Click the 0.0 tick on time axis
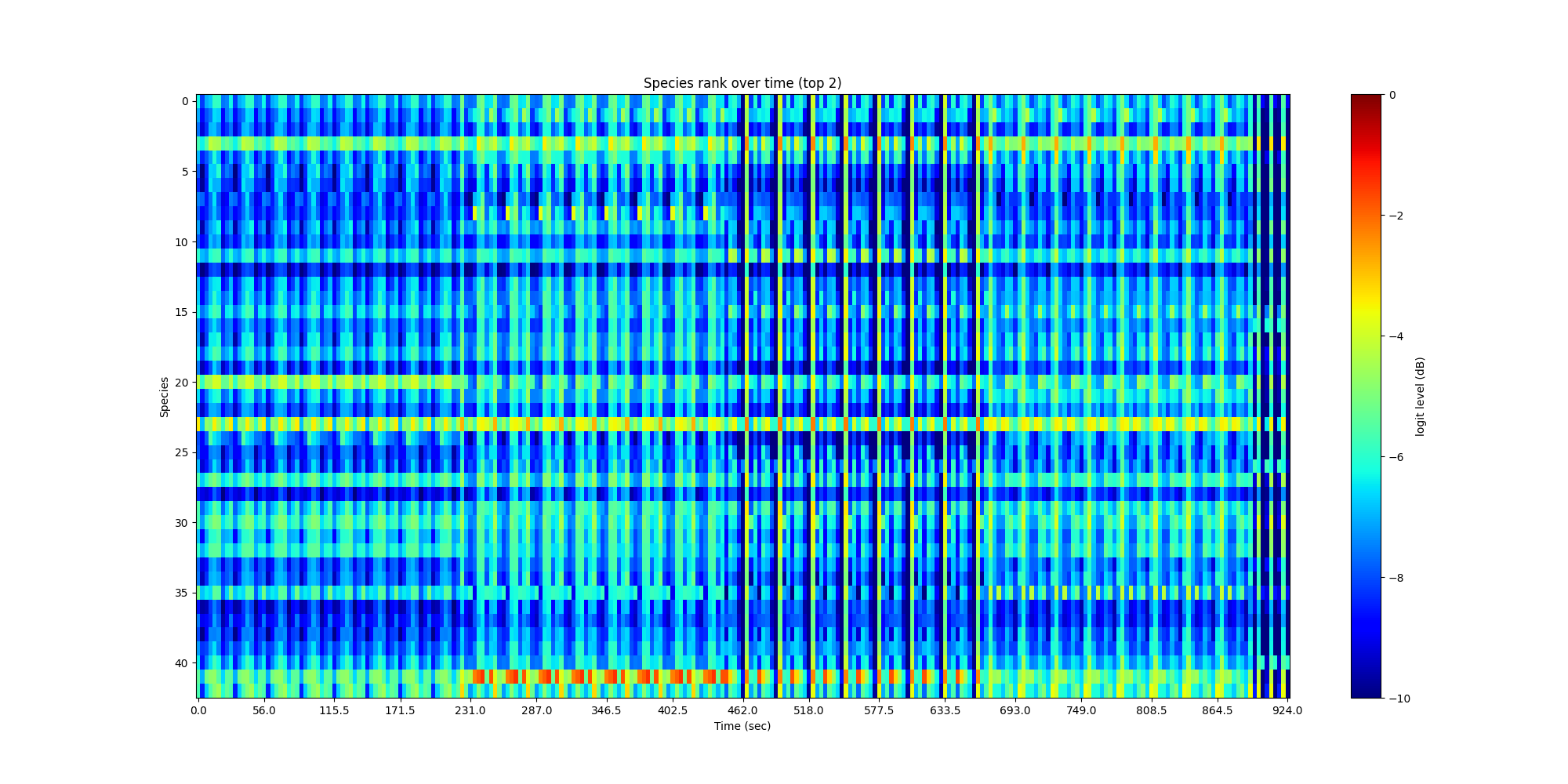1568x784 pixels. click(198, 711)
